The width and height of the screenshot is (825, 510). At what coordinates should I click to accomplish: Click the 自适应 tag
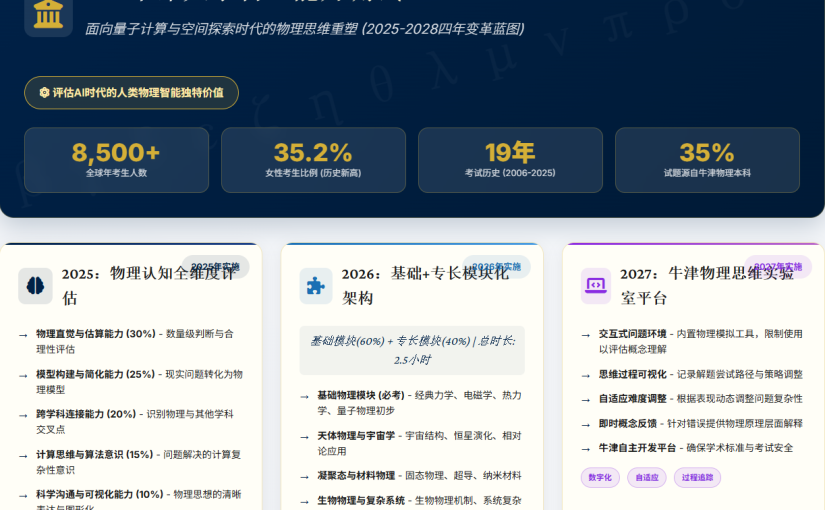point(647,477)
